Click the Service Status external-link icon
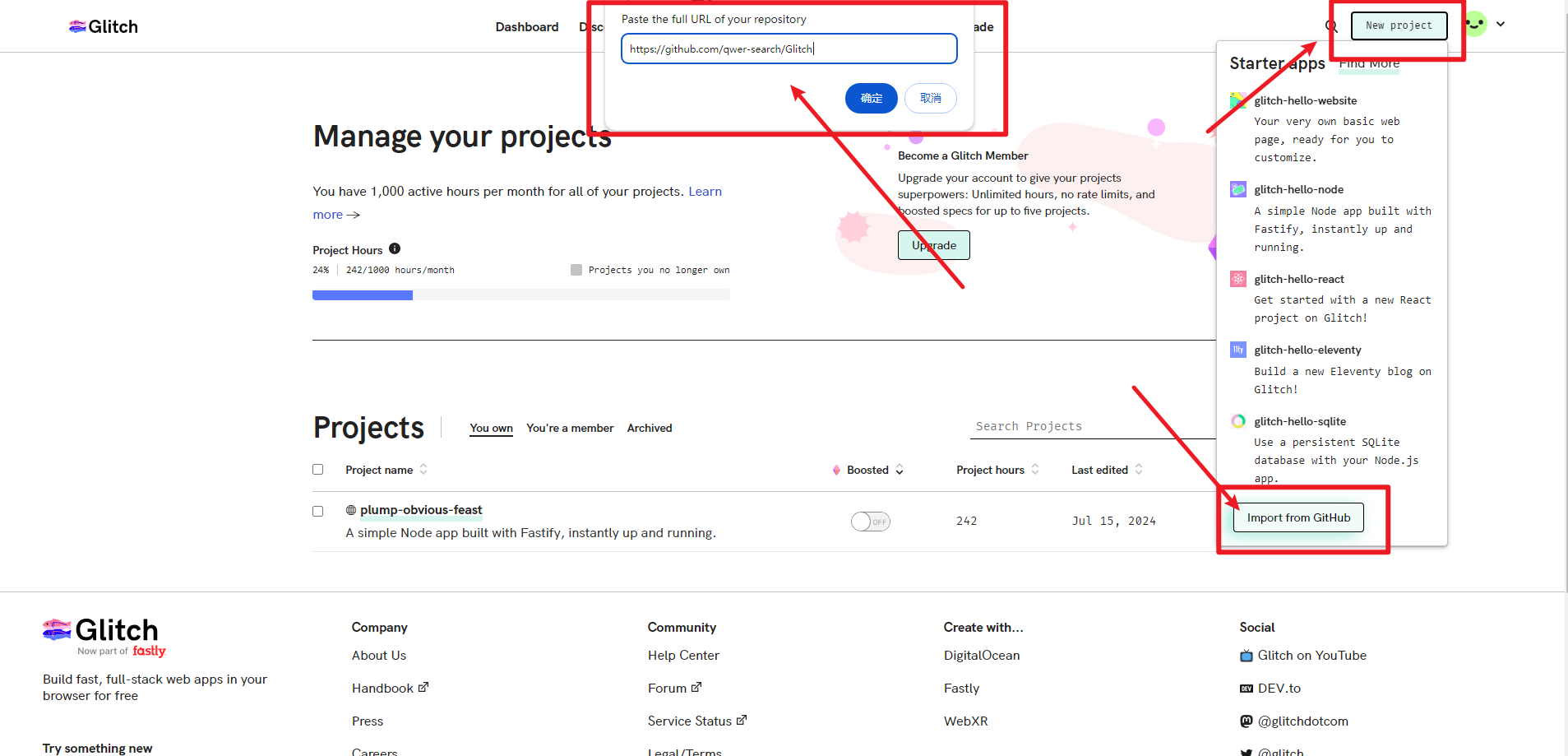This screenshot has height=756, width=1568. 742,720
